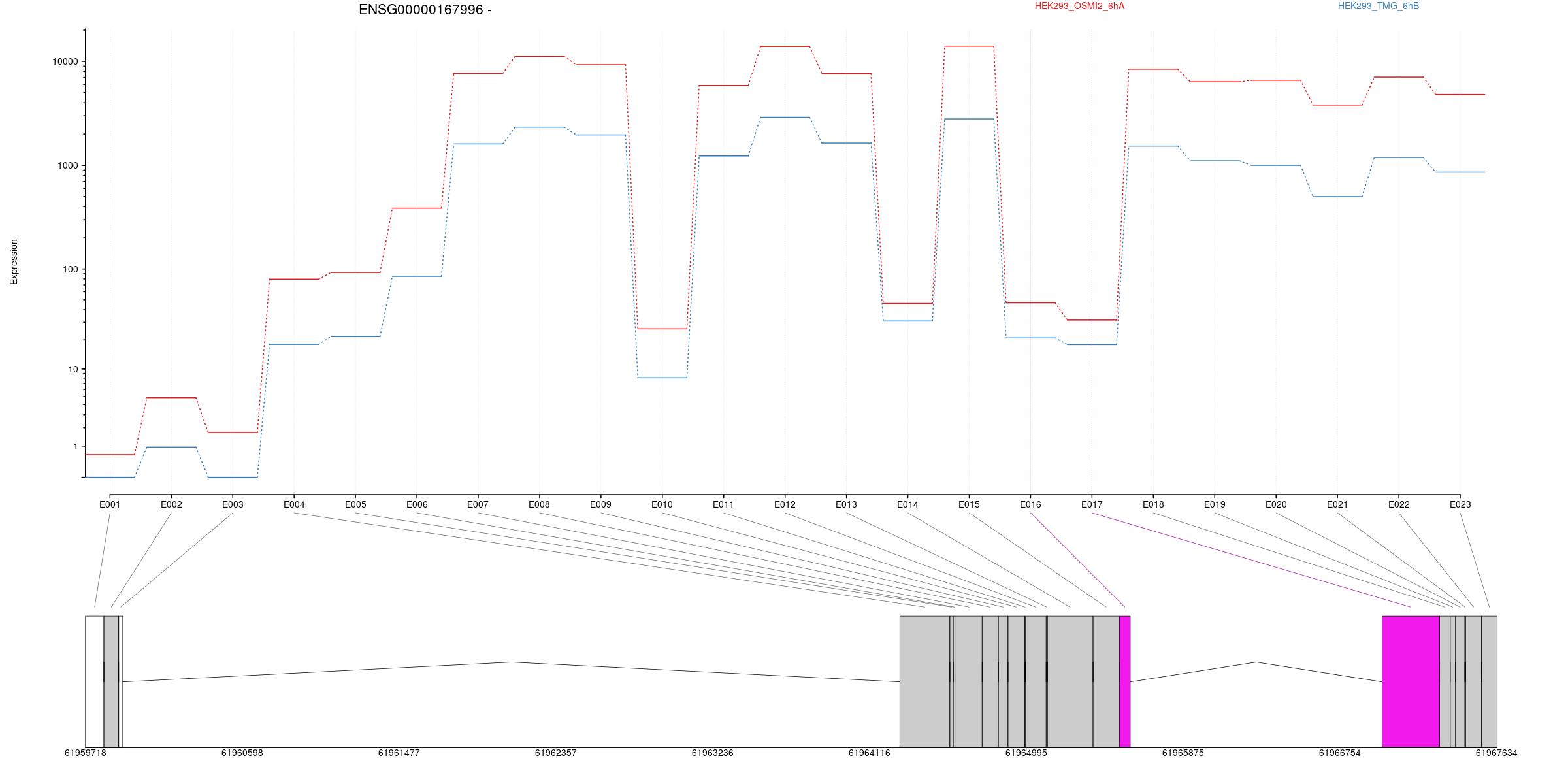Image resolution: width=1568 pixels, height=784 pixels.
Task: Click exon label E003
Action: (x=233, y=504)
